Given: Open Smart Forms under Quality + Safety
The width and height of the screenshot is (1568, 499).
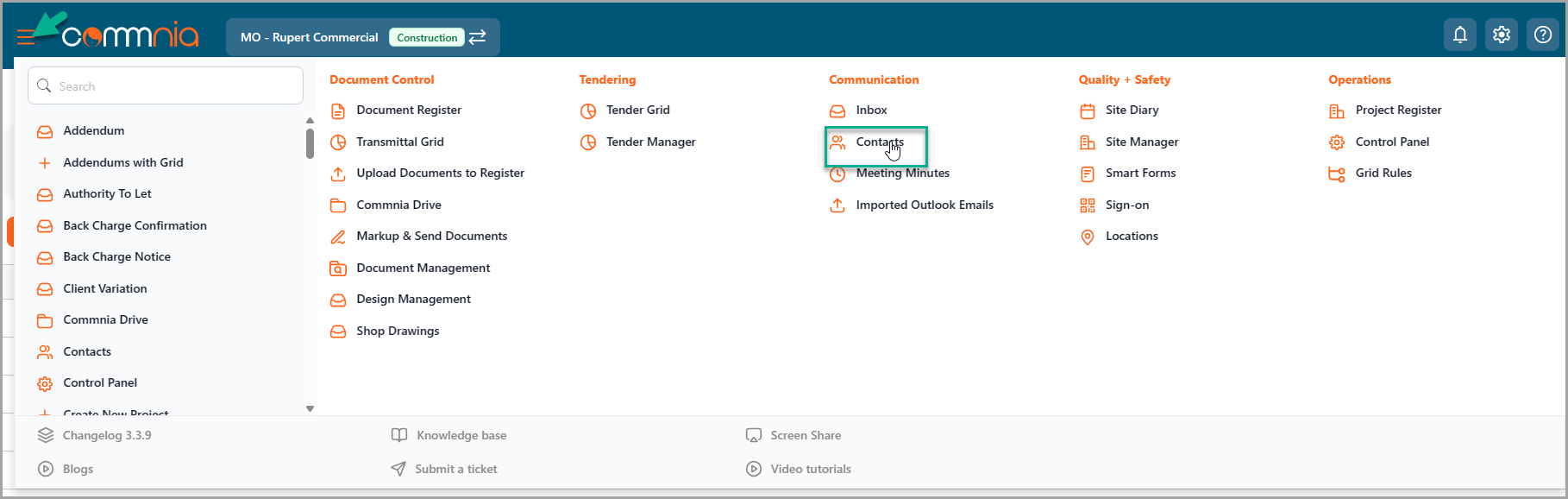Looking at the screenshot, I should tap(1140, 174).
